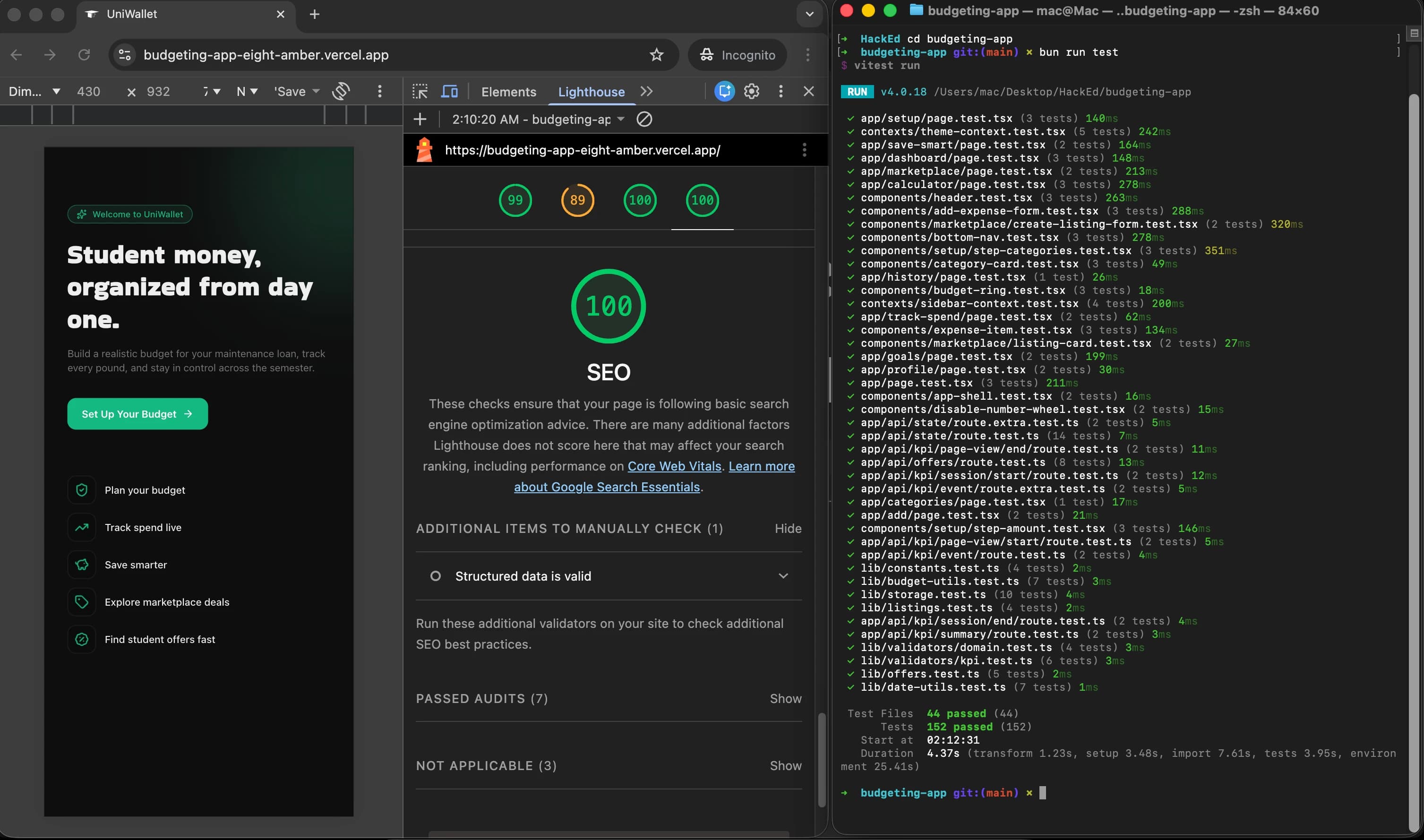Image resolution: width=1424 pixels, height=840 pixels.
Task: Toggle the device toolbar icon
Action: (x=449, y=91)
